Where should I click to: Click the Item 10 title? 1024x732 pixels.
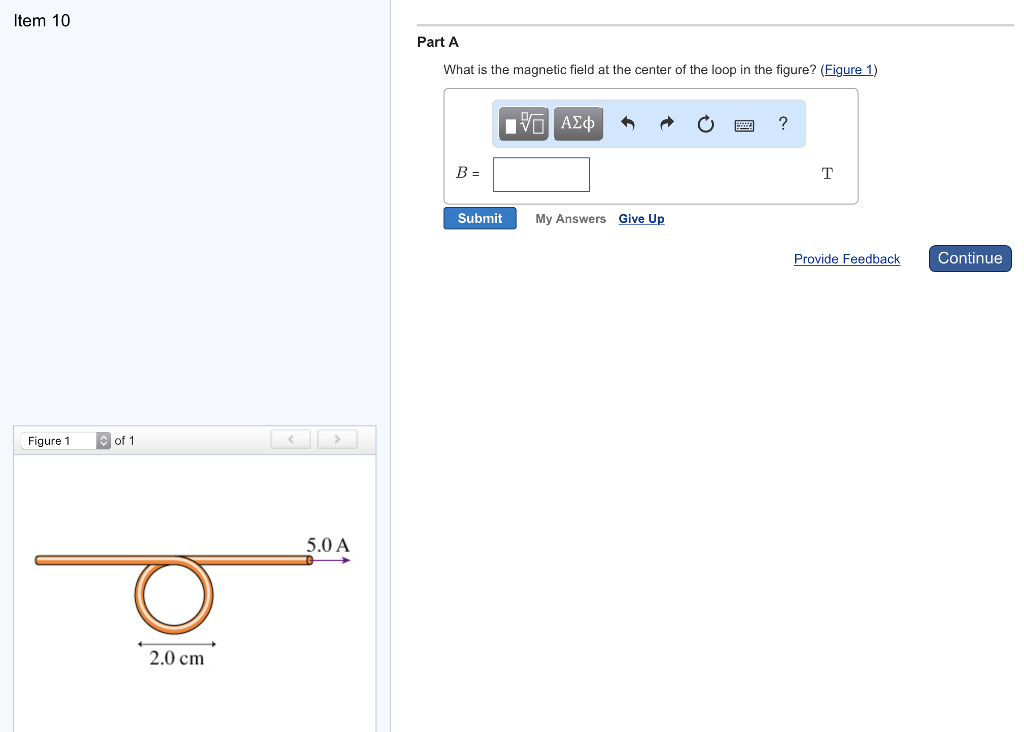point(42,21)
